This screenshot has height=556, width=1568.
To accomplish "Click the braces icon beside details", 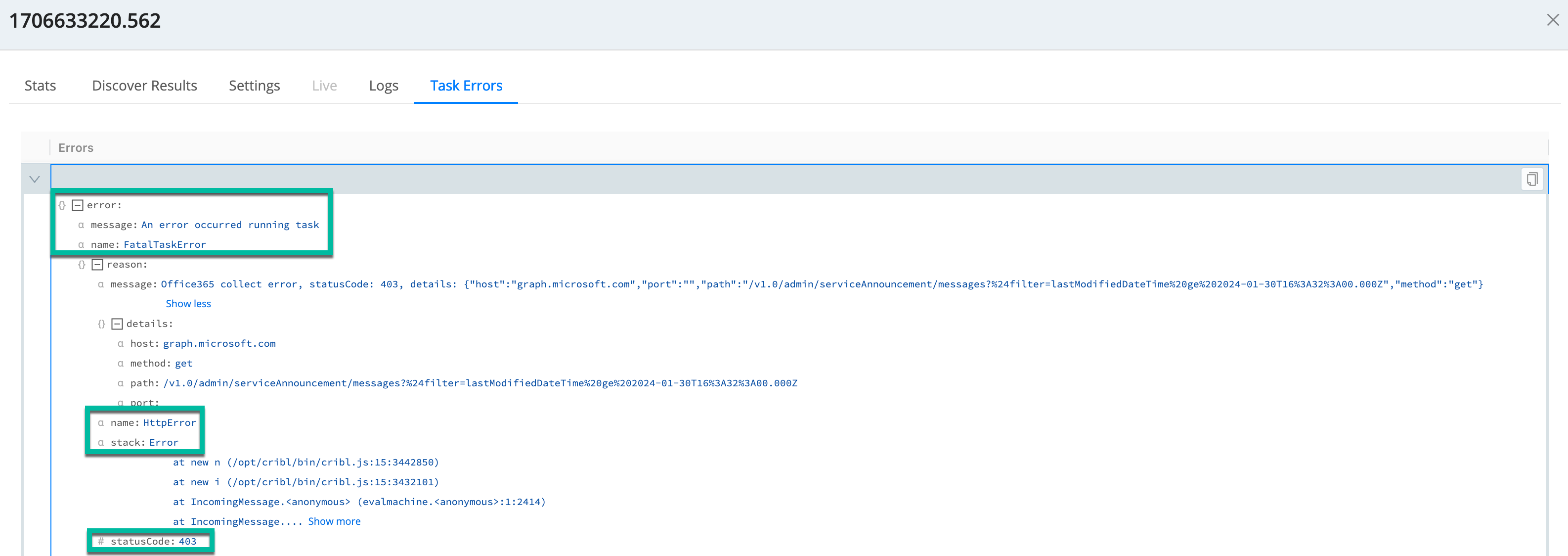I will [102, 324].
